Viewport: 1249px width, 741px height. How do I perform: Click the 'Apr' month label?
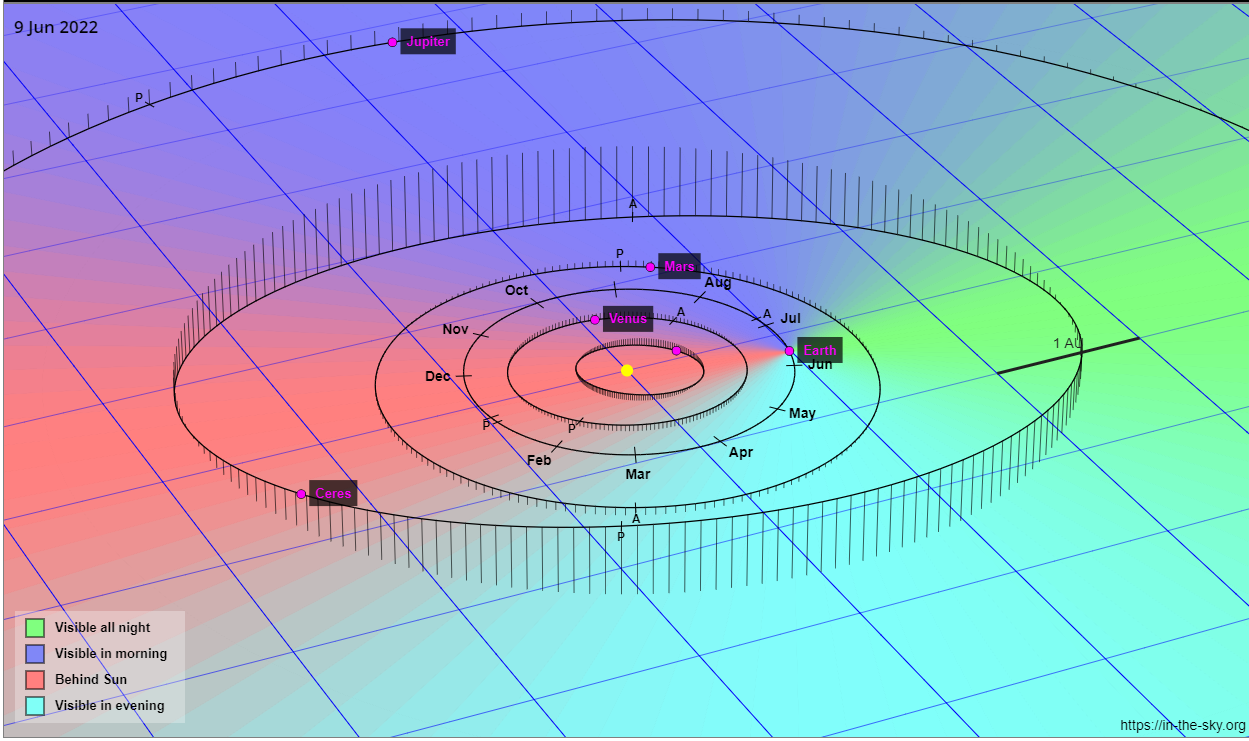coord(741,453)
